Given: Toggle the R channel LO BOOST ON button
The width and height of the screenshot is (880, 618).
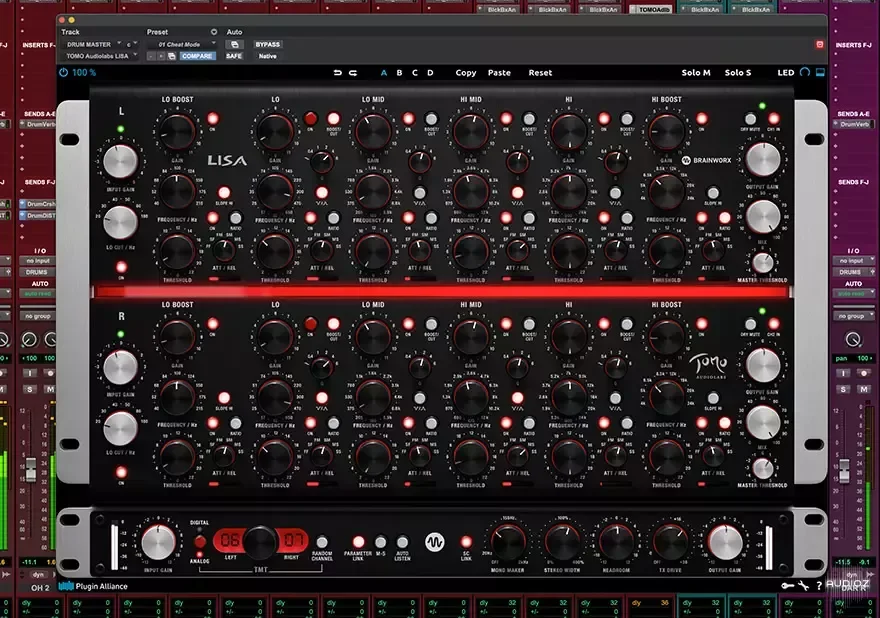Looking at the screenshot, I should tap(213, 324).
